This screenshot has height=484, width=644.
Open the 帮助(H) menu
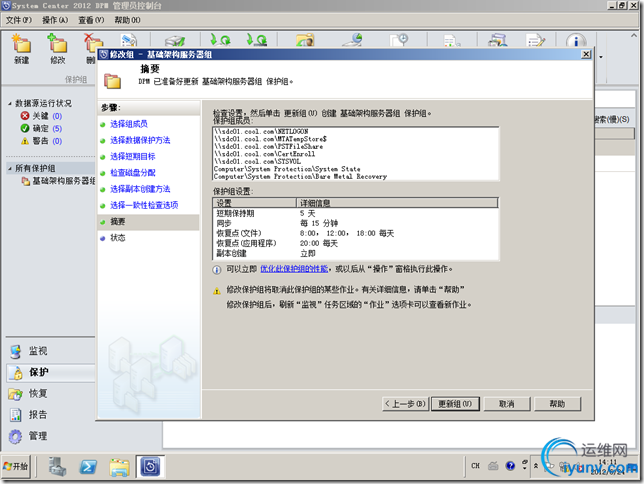127,20
